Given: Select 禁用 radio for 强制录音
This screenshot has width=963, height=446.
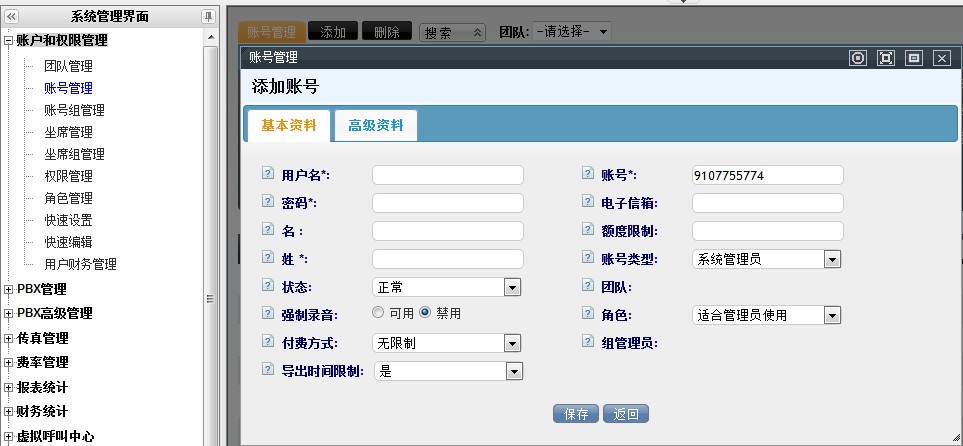Looking at the screenshot, I should click(425, 313).
